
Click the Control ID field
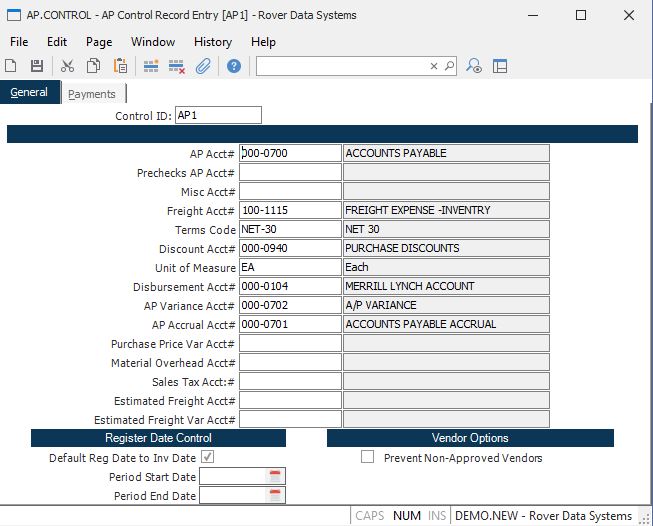click(217, 116)
